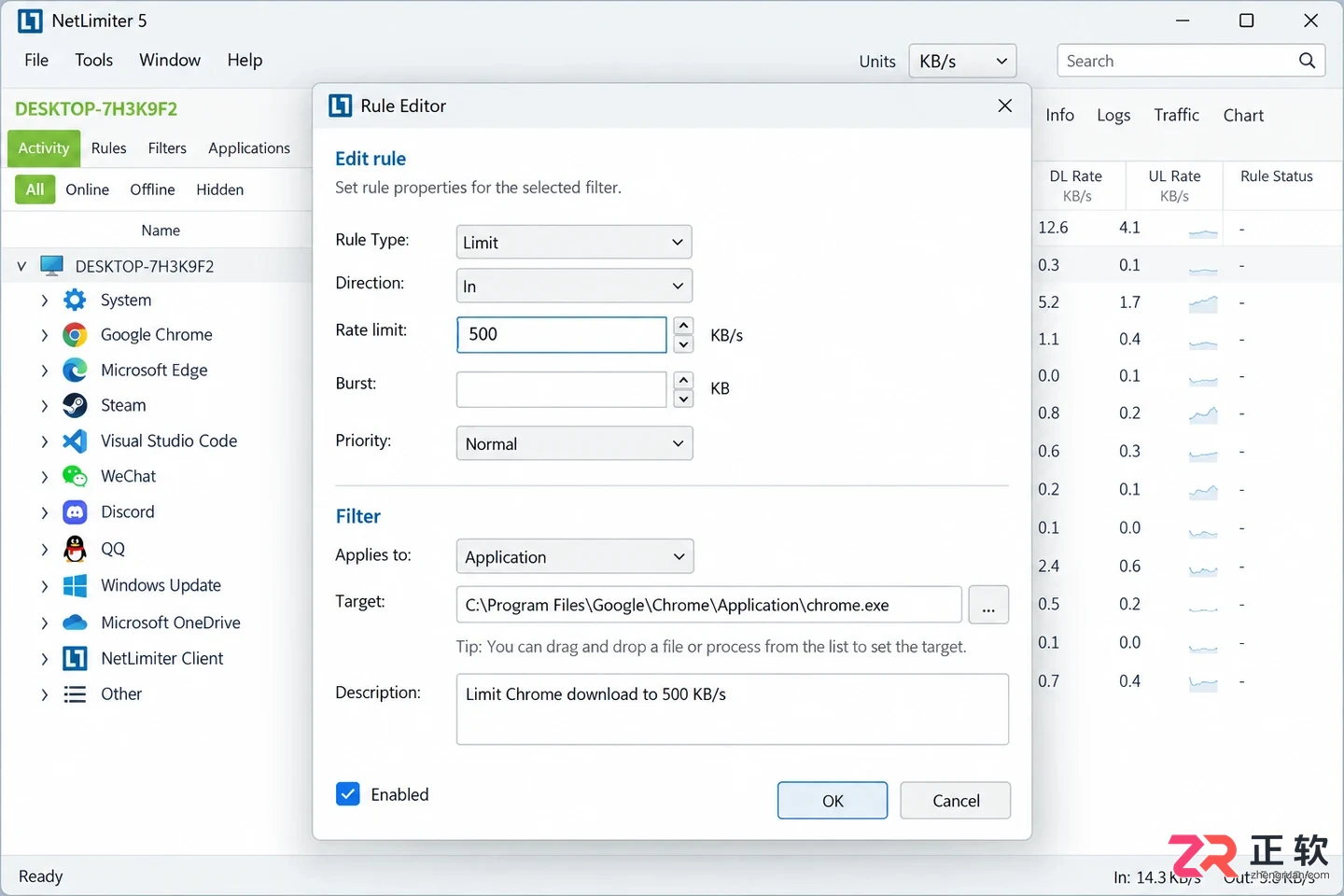The image size is (1344, 896).
Task: Open the Tools menu
Action: [x=93, y=60]
